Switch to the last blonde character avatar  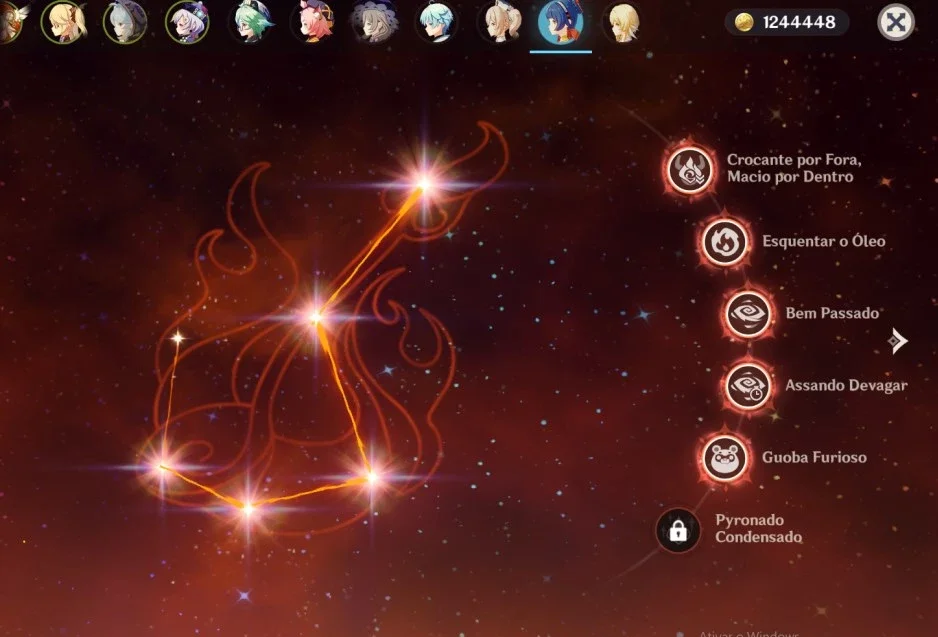pos(623,23)
